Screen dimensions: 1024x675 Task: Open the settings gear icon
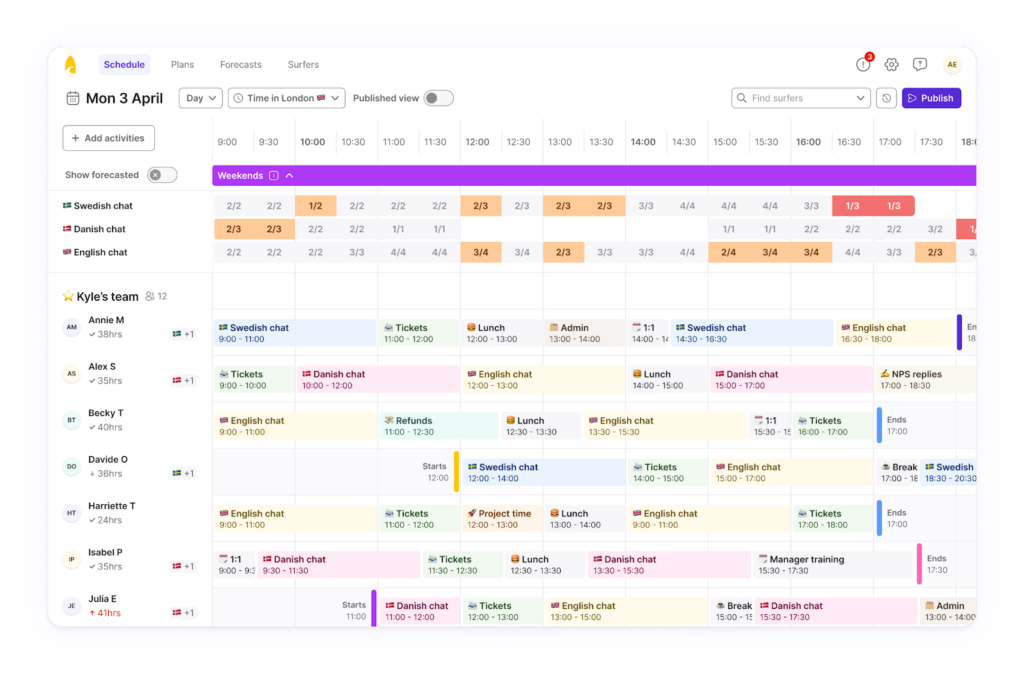coord(891,64)
